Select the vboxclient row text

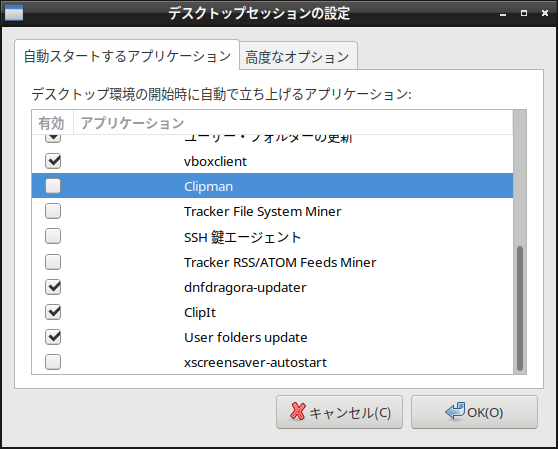(215, 162)
